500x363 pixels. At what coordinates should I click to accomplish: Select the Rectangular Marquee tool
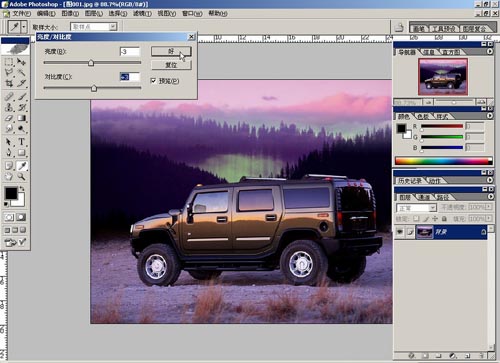click(x=9, y=62)
